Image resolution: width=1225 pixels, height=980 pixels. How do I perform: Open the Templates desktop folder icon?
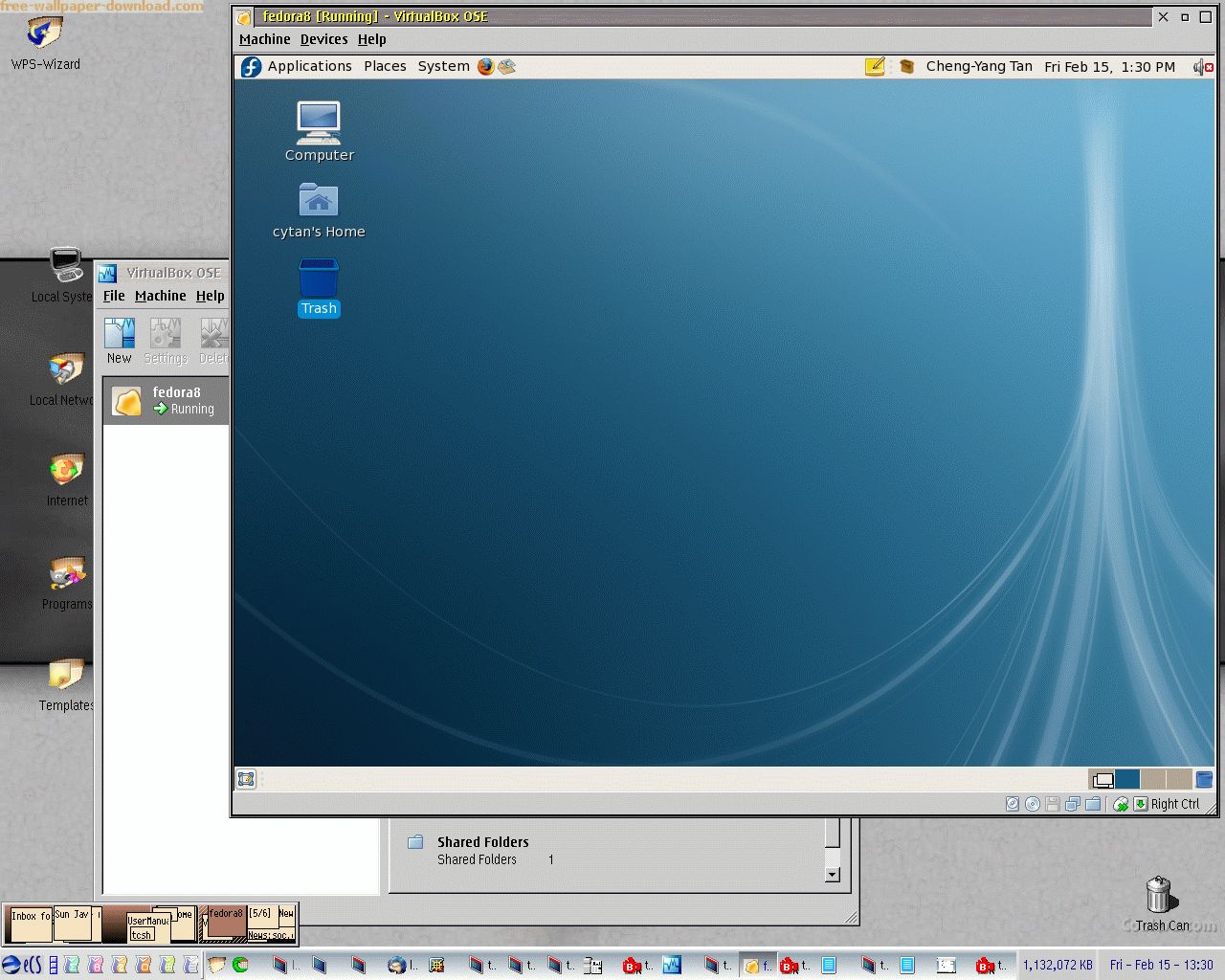(x=66, y=685)
